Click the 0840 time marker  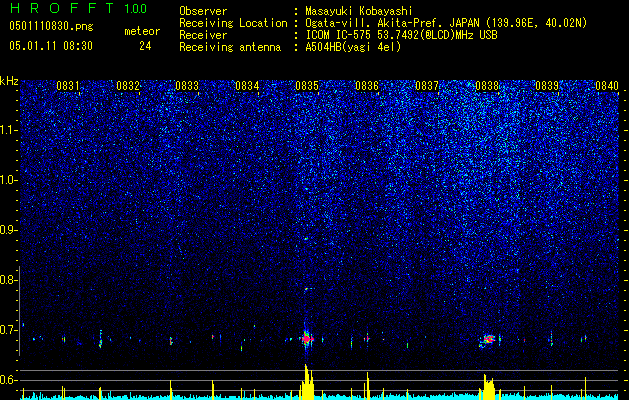[607, 86]
